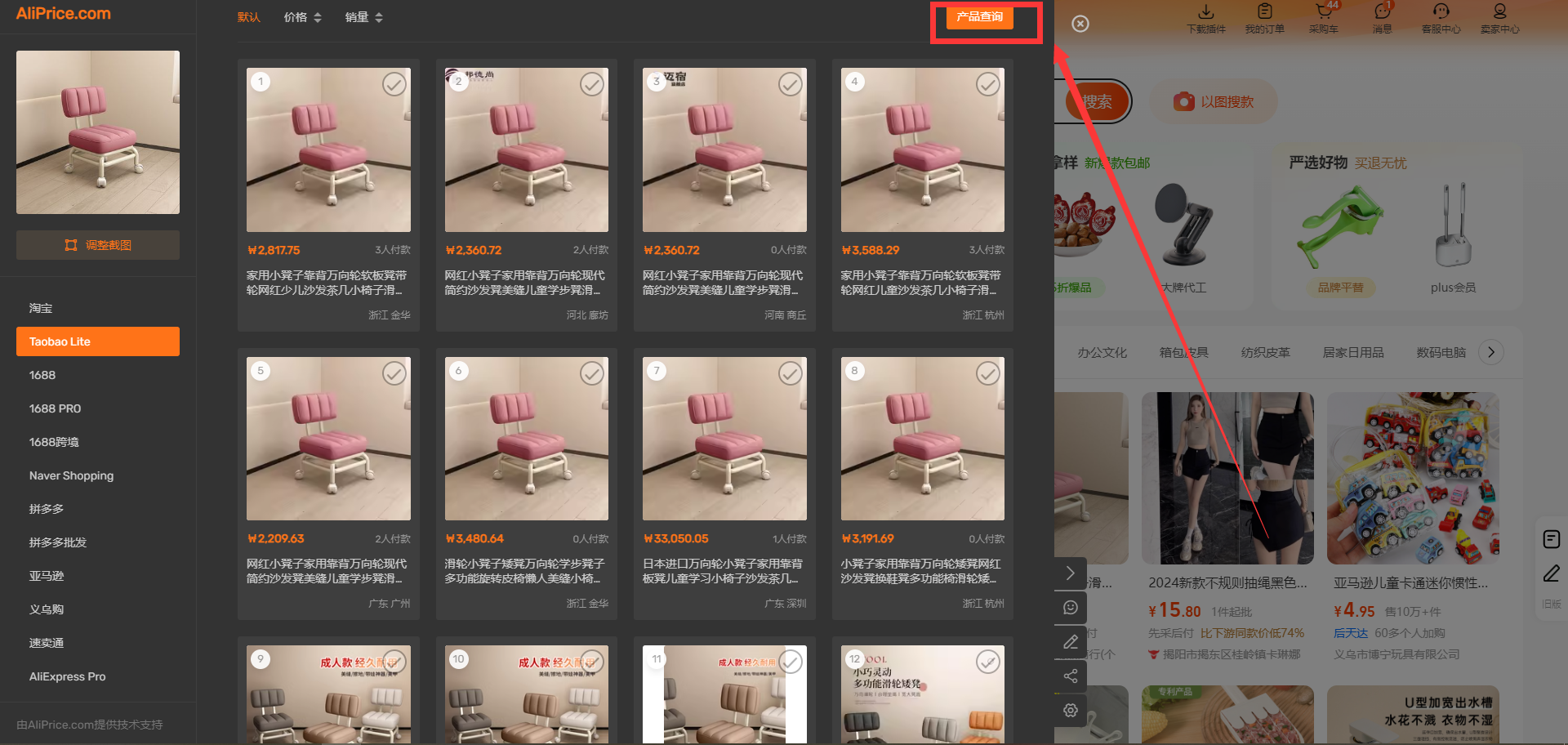Click the pen icon on right edge
The height and width of the screenshot is (745, 1568).
pyautogui.click(x=1552, y=573)
